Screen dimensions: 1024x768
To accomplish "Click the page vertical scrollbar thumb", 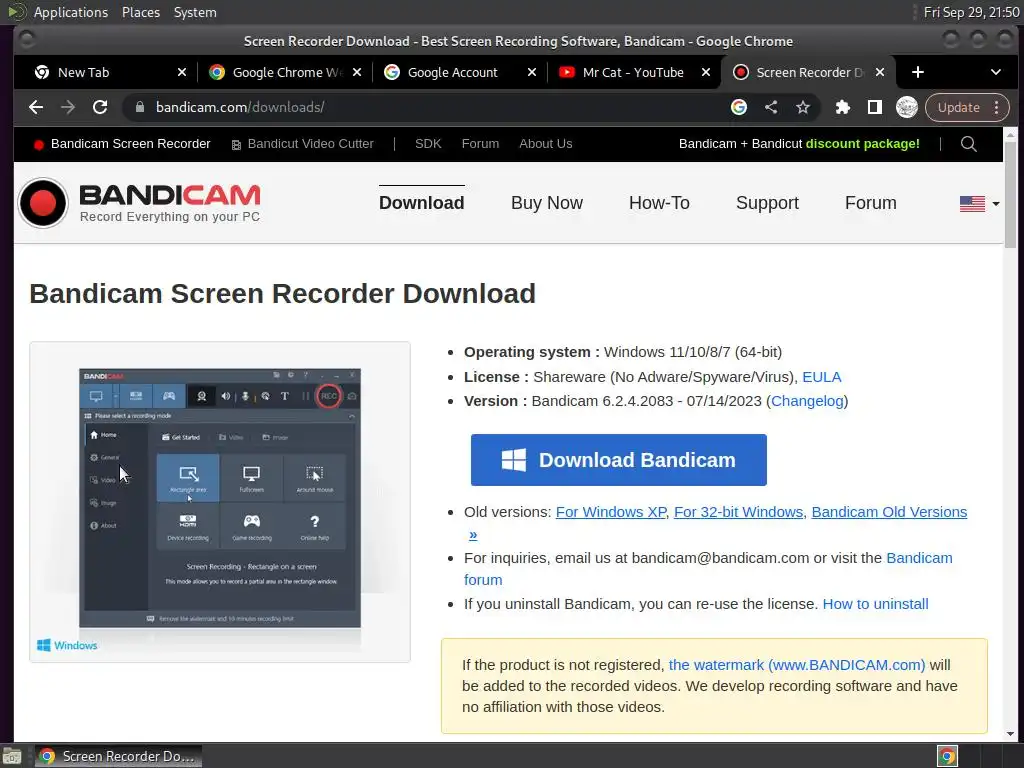I will coord(1010,194).
